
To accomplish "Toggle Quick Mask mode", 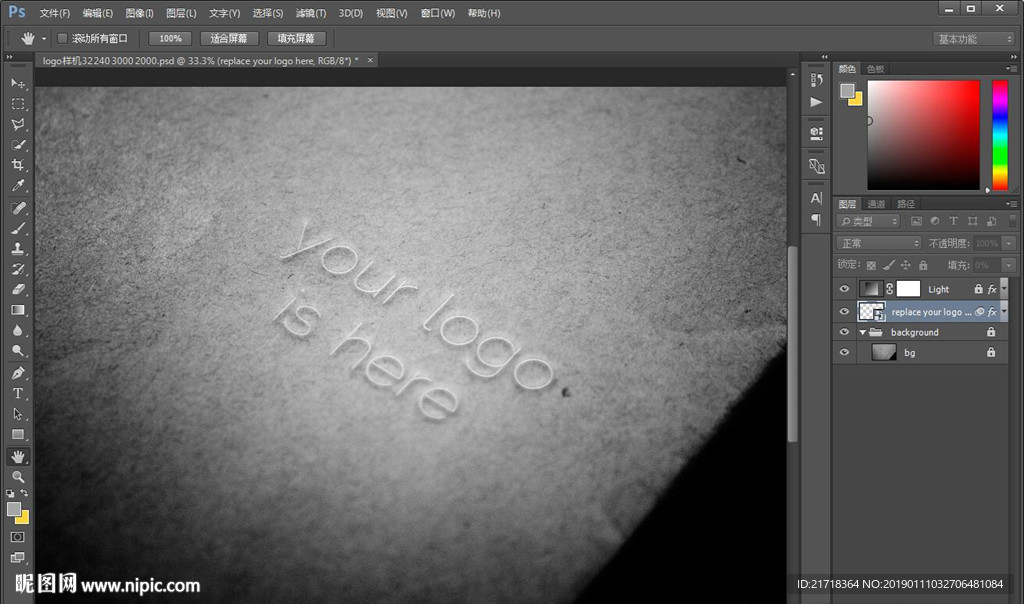I will [18, 537].
